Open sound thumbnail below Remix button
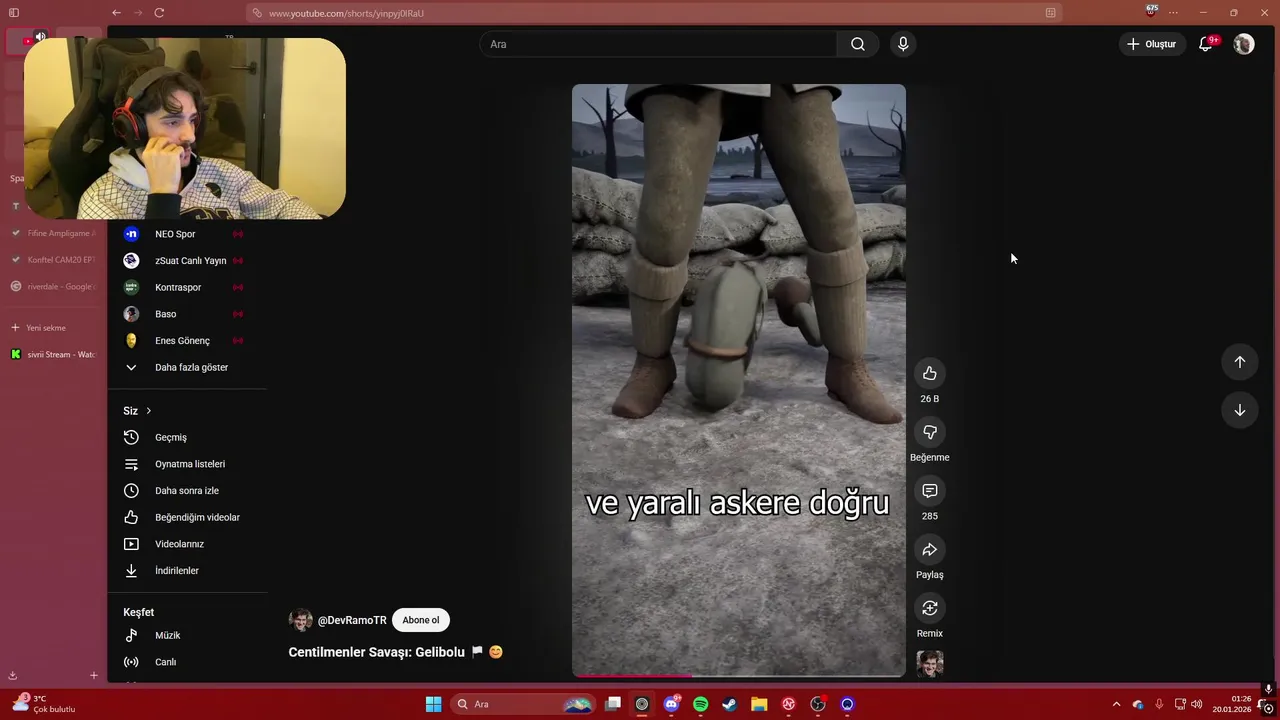 point(929,664)
